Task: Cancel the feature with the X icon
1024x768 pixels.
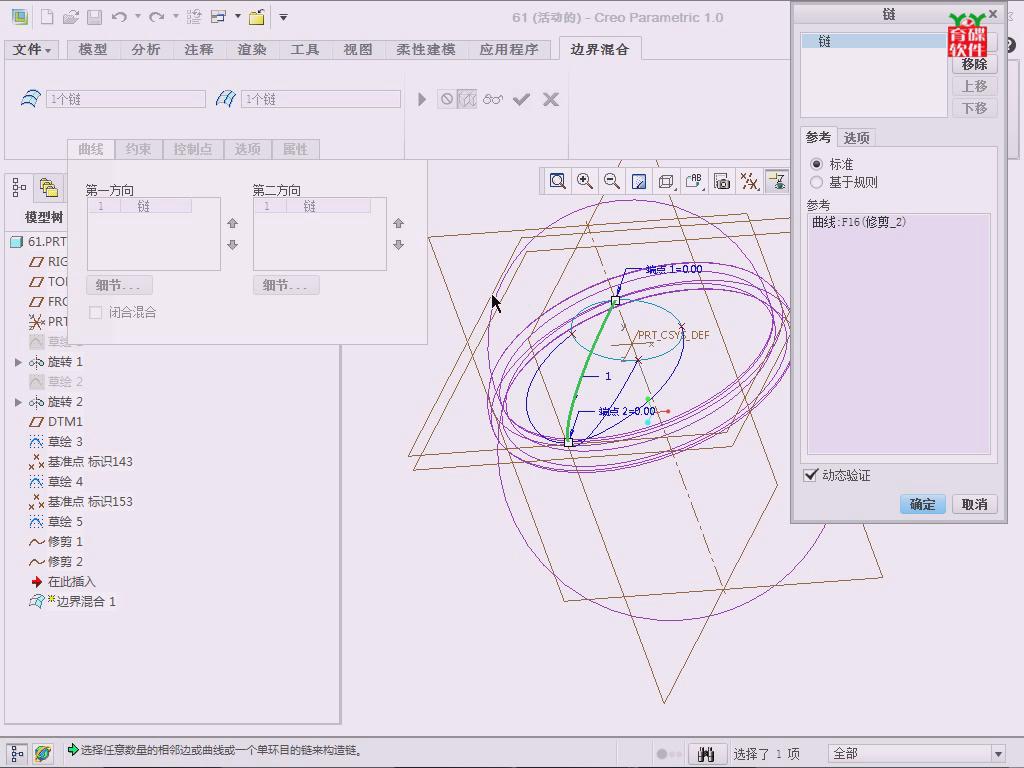Action: [x=551, y=99]
